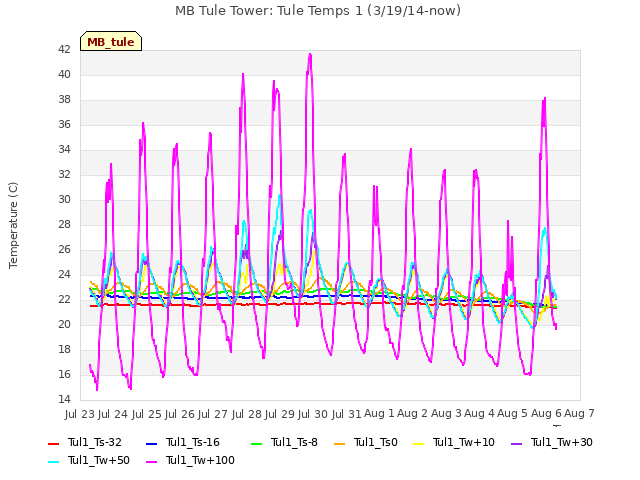Click the 20 y-axis tick label
640x480 pixels.
[x=64, y=324]
